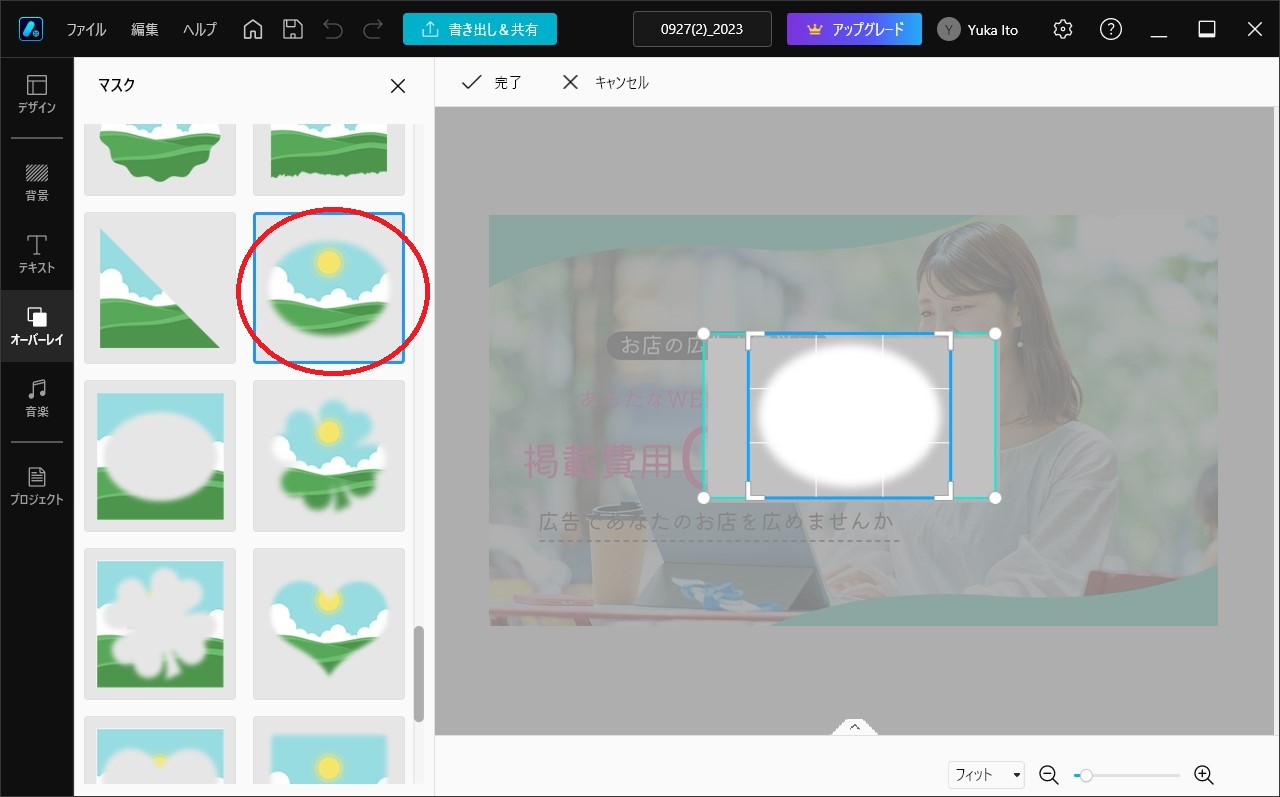Image resolution: width=1280 pixels, height=797 pixels.
Task: Confirm mask with 完了 button
Action: tap(491, 82)
